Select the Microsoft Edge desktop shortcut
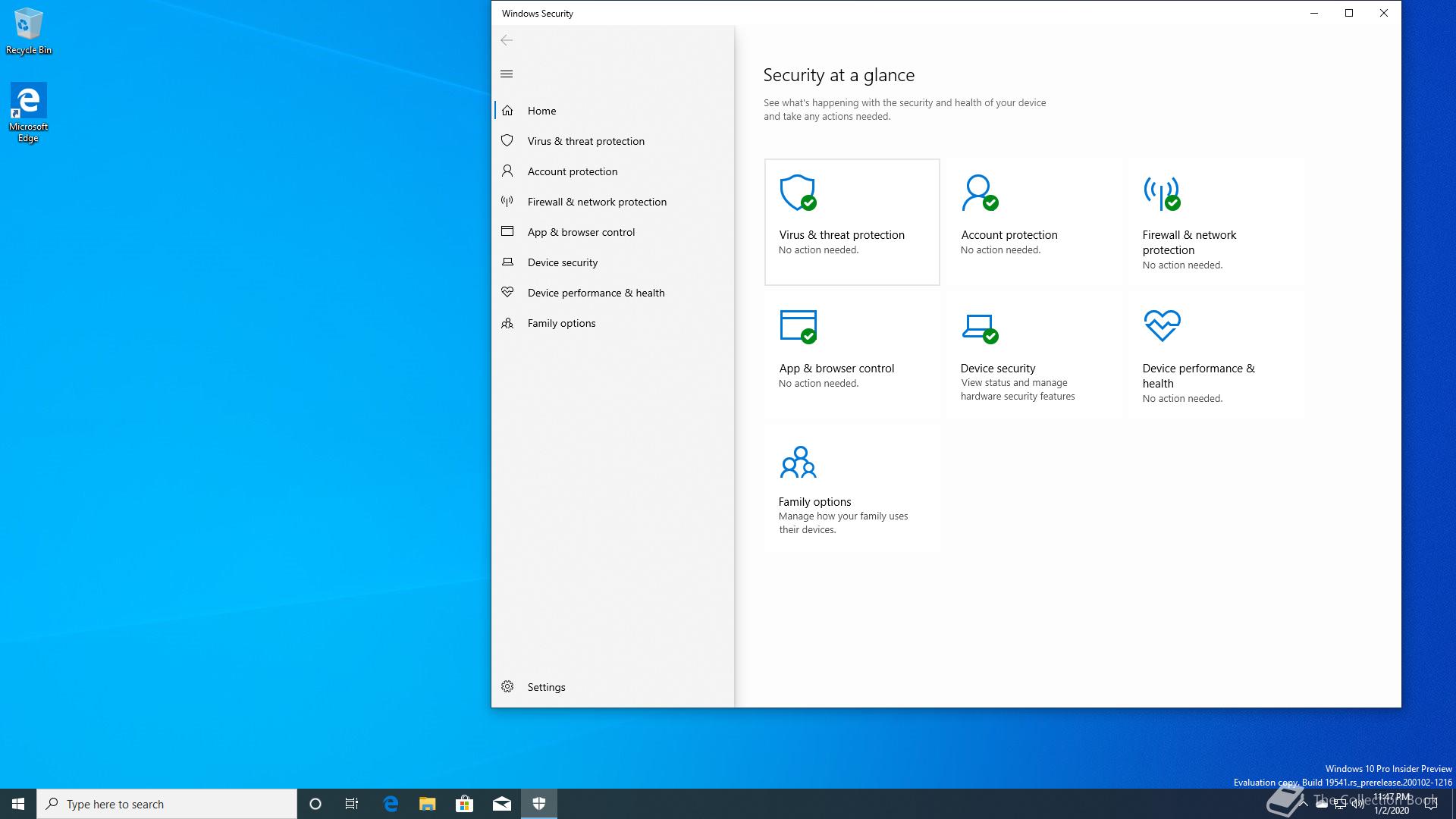This screenshot has height=819, width=1456. pyautogui.click(x=29, y=112)
